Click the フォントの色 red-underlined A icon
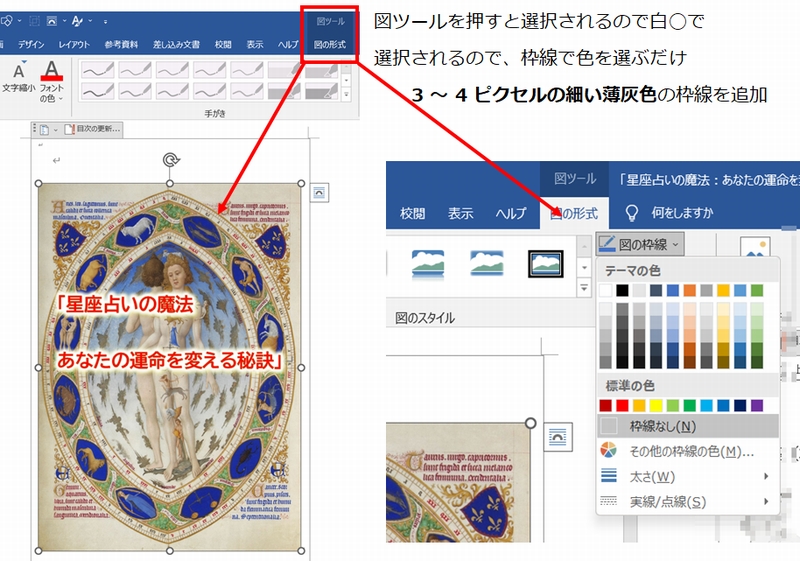Screen dimensions: 800x561 point(52,71)
